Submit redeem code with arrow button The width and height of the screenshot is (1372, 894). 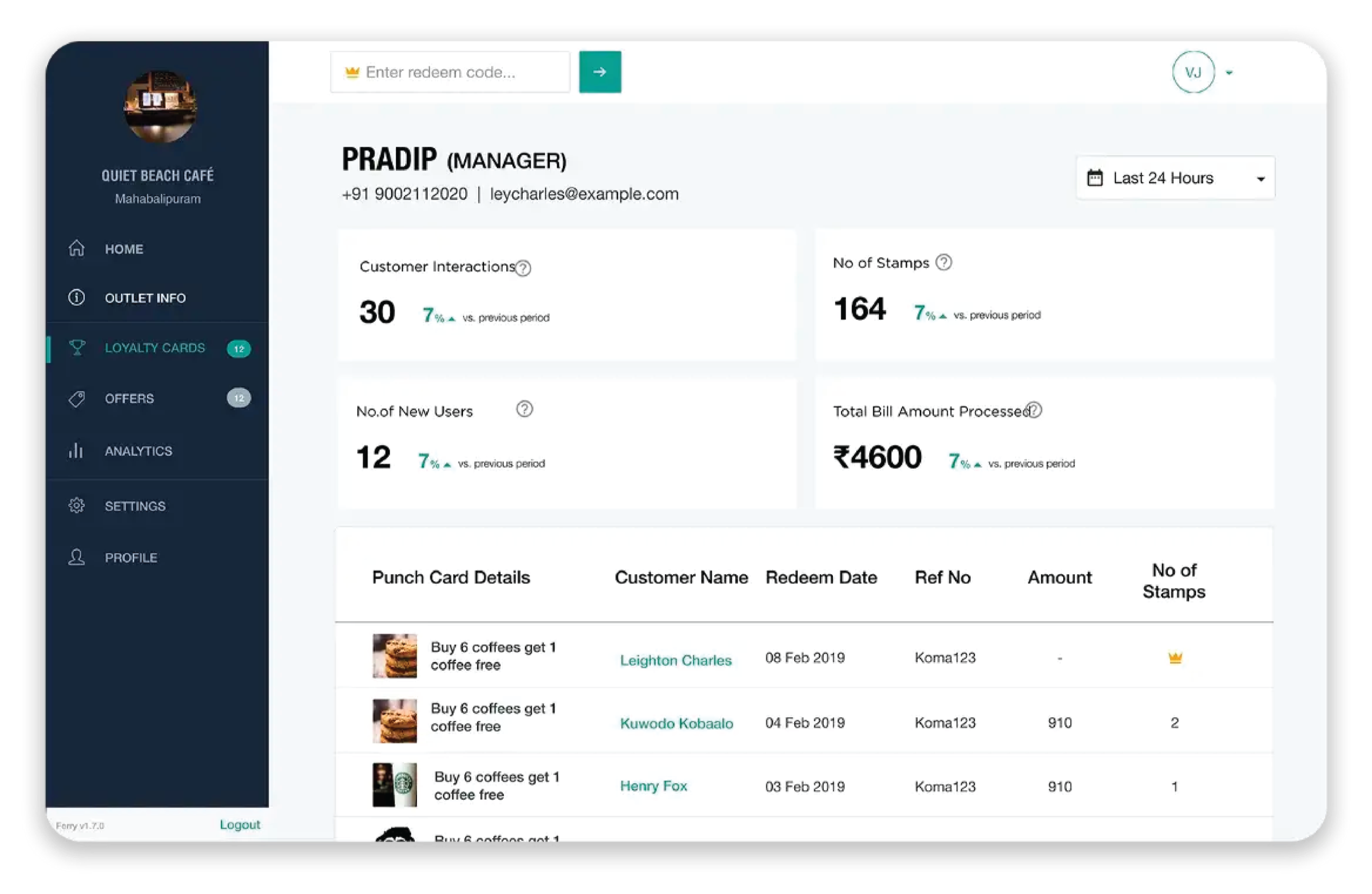(x=600, y=72)
